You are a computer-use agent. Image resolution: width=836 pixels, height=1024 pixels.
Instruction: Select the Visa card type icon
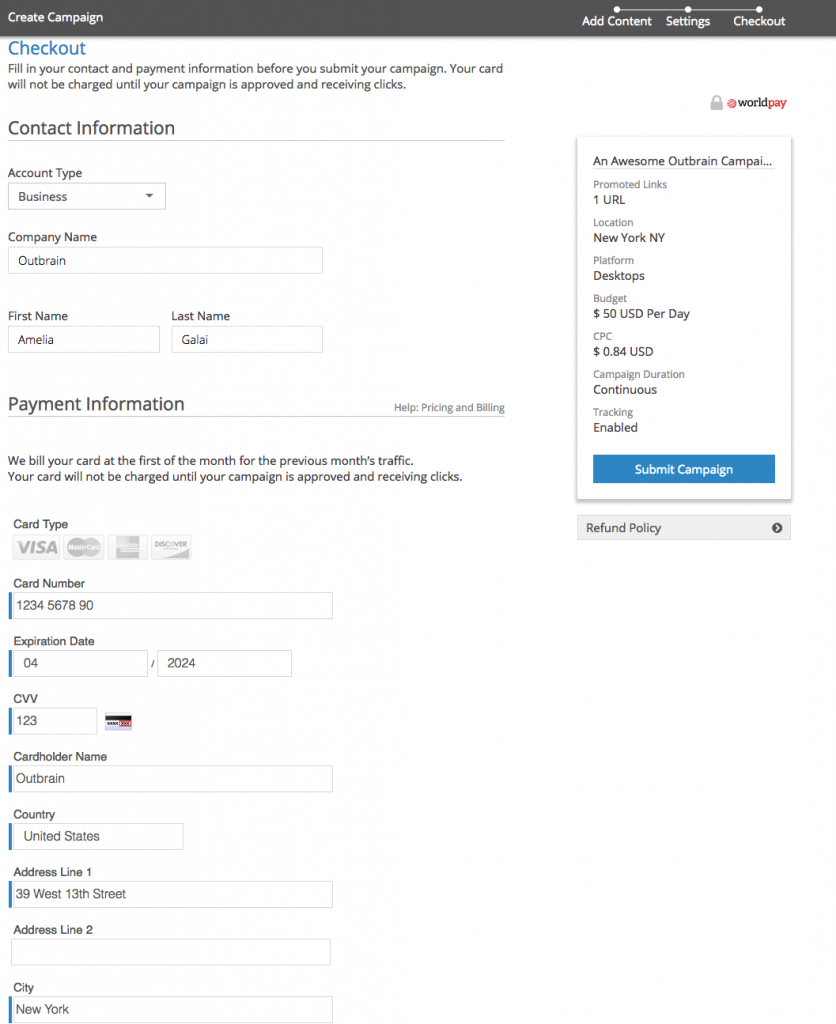click(36, 547)
